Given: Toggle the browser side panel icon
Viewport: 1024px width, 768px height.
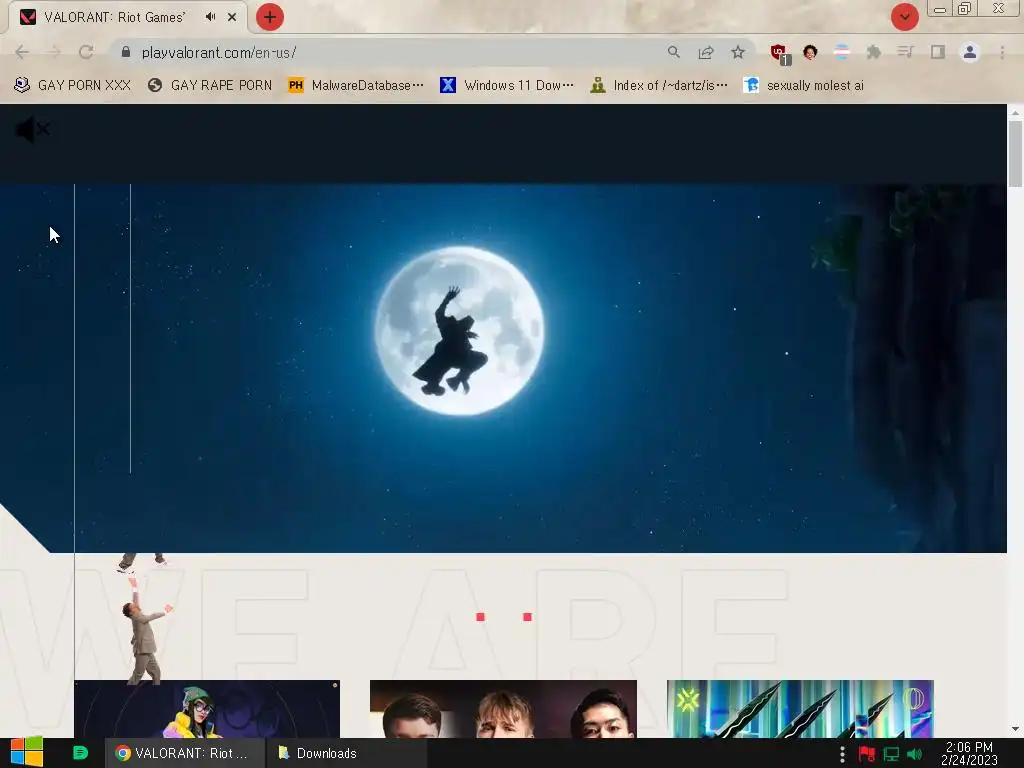Looking at the screenshot, I should coord(938,52).
